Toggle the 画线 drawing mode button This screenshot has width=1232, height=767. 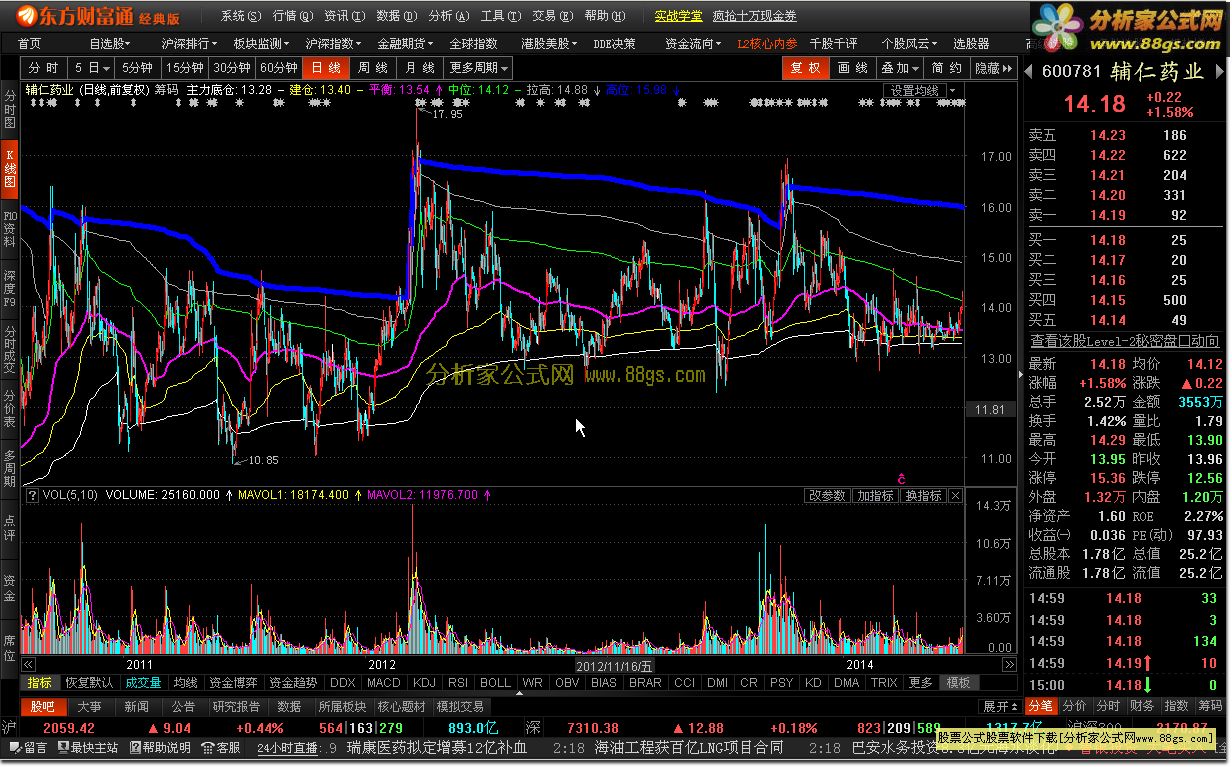click(853, 68)
